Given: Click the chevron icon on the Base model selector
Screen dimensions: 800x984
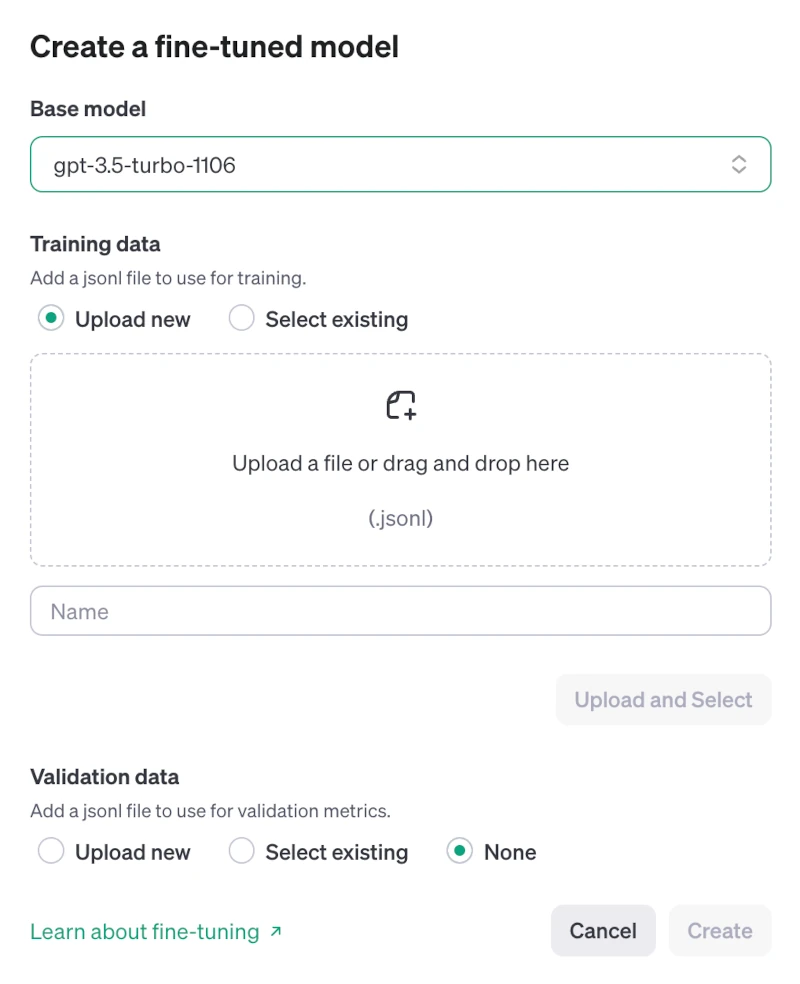Looking at the screenshot, I should coord(739,164).
